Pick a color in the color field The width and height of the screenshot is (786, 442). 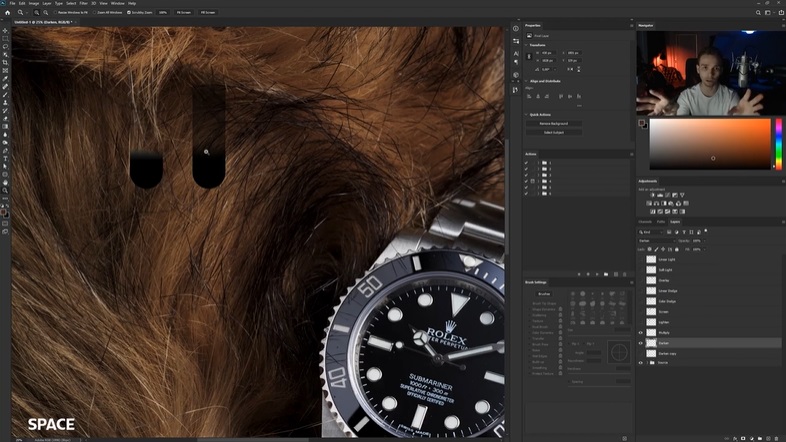tap(710, 144)
